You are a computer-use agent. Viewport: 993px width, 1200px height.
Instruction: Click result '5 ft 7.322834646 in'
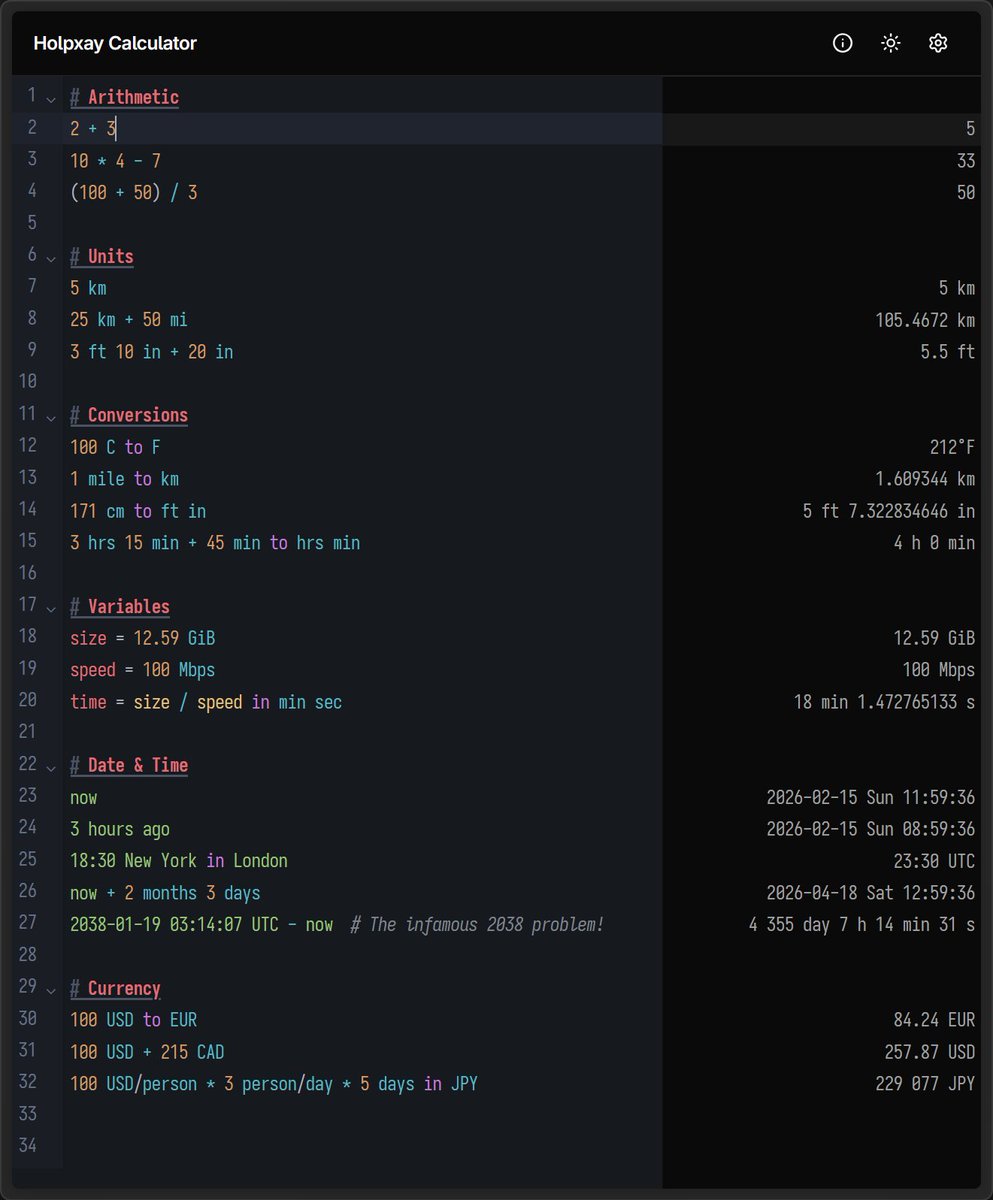click(889, 511)
